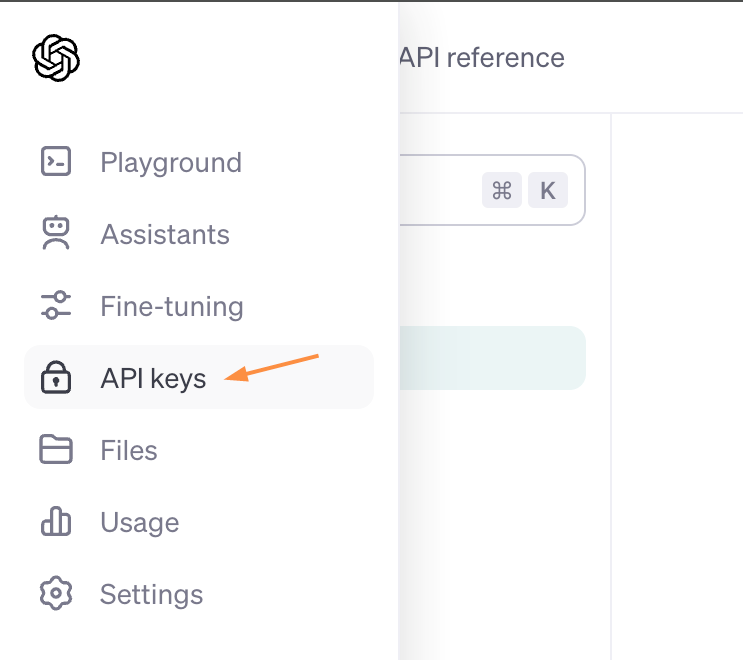Select the highlighted teal navigation item
743x660 pixels.
[490, 357]
